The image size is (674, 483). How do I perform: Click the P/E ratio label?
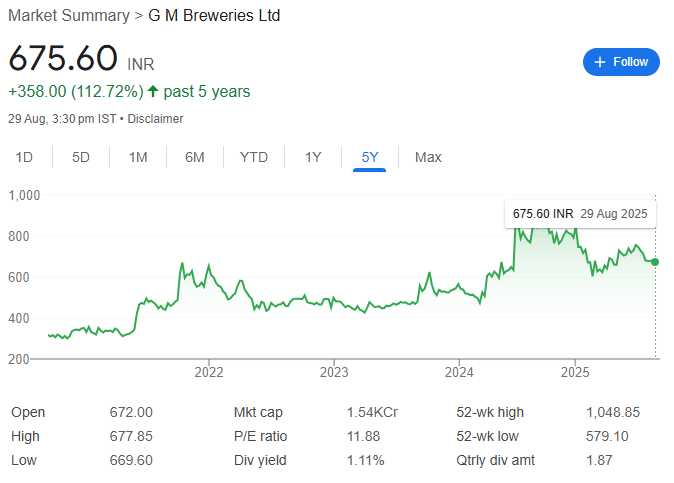coord(260,436)
